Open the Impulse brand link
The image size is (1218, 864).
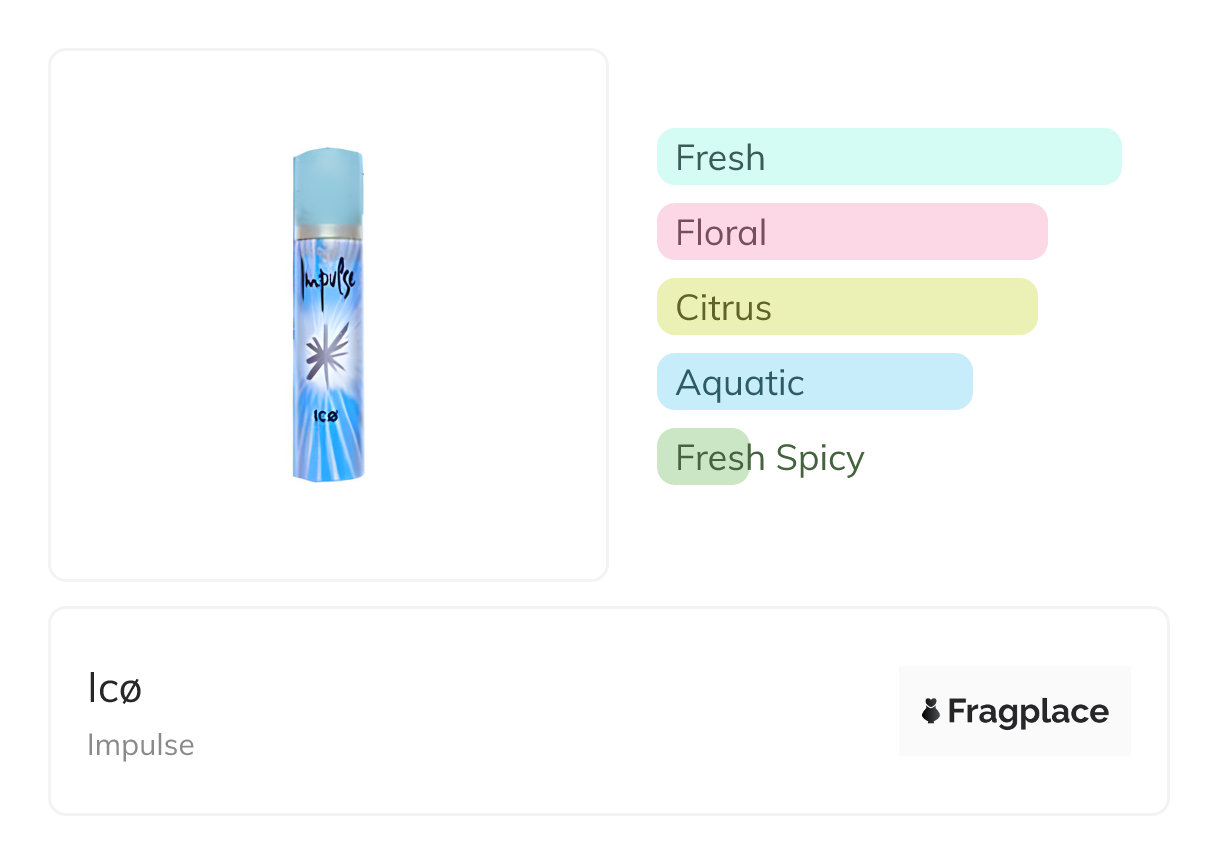tap(140, 745)
